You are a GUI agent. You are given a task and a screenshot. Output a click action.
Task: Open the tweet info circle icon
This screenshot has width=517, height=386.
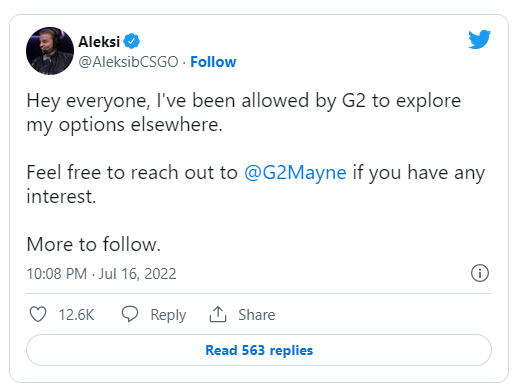(x=480, y=273)
